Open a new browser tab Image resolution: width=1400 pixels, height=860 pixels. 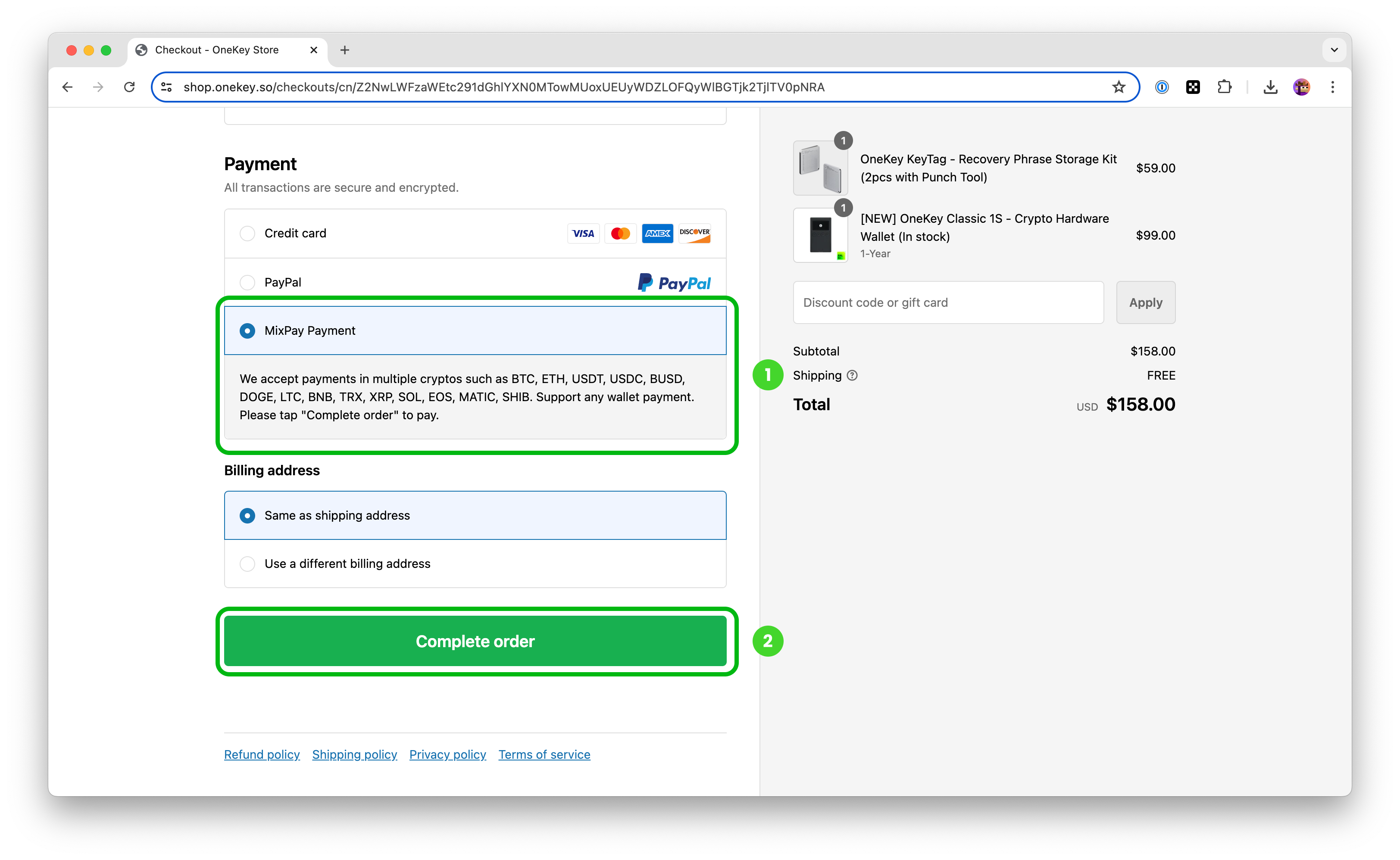coord(345,50)
